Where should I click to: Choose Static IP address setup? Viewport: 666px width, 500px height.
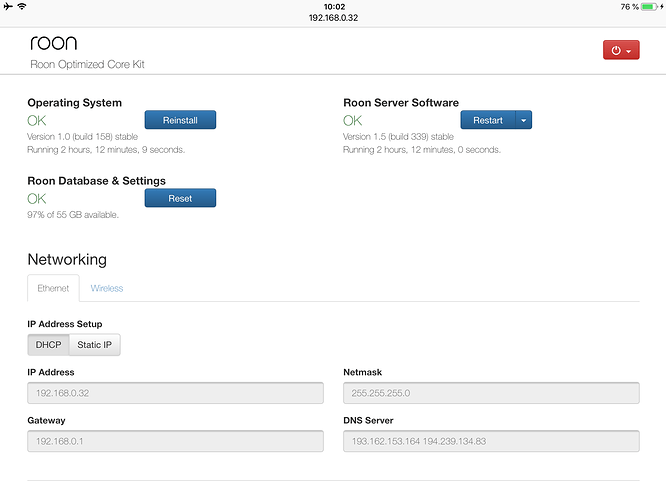[x=95, y=345]
